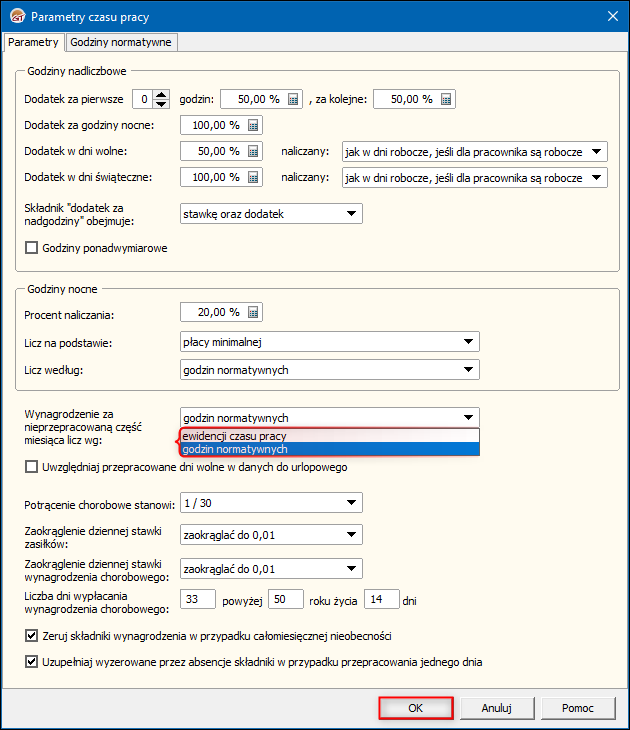Viewport: 630px width, 730px height.
Task: Open calculator for 'Procent naliczania'
Action: coord(253,312)
